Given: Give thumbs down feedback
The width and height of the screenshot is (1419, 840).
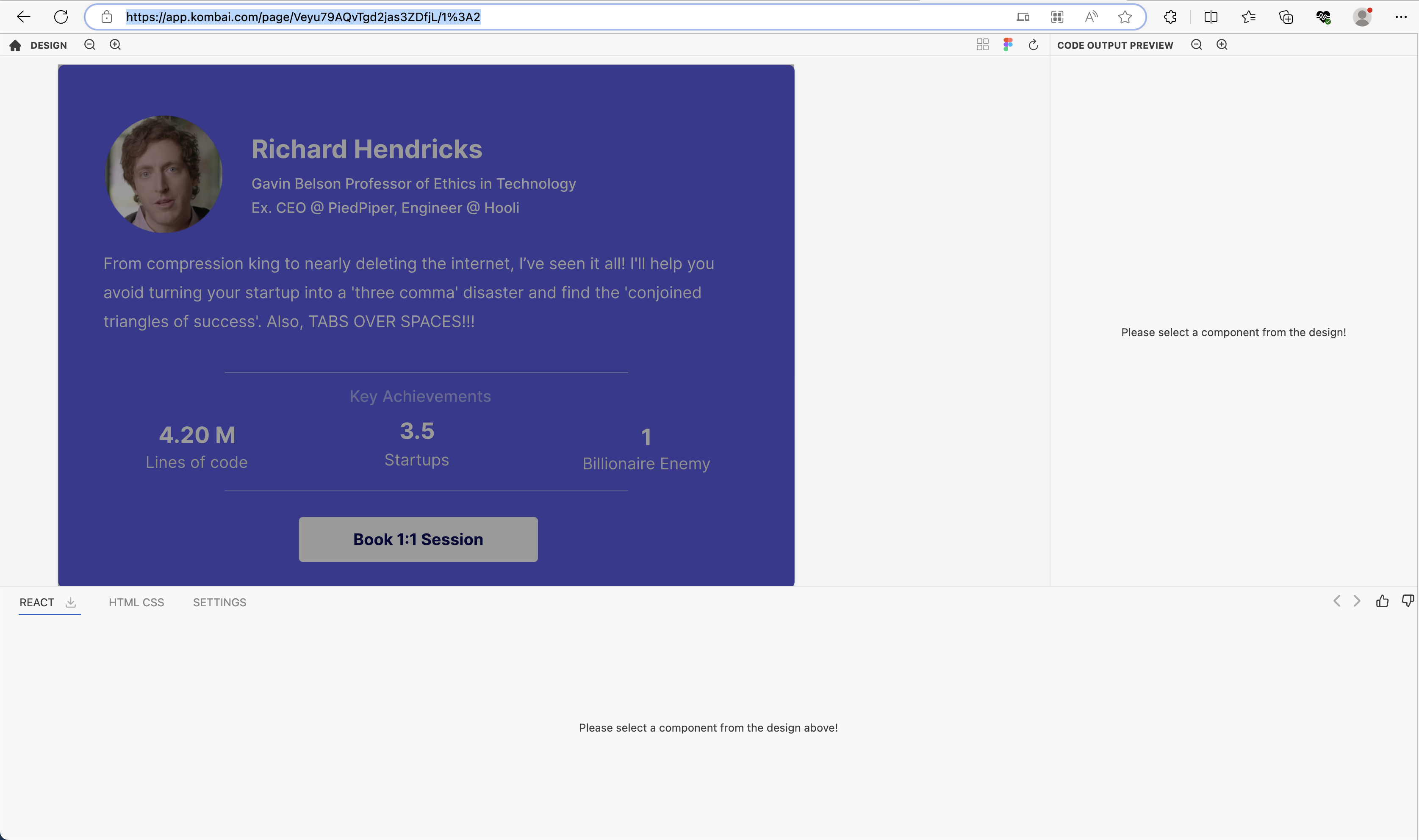Looking at the screenshot, I should pos(1408,600).
